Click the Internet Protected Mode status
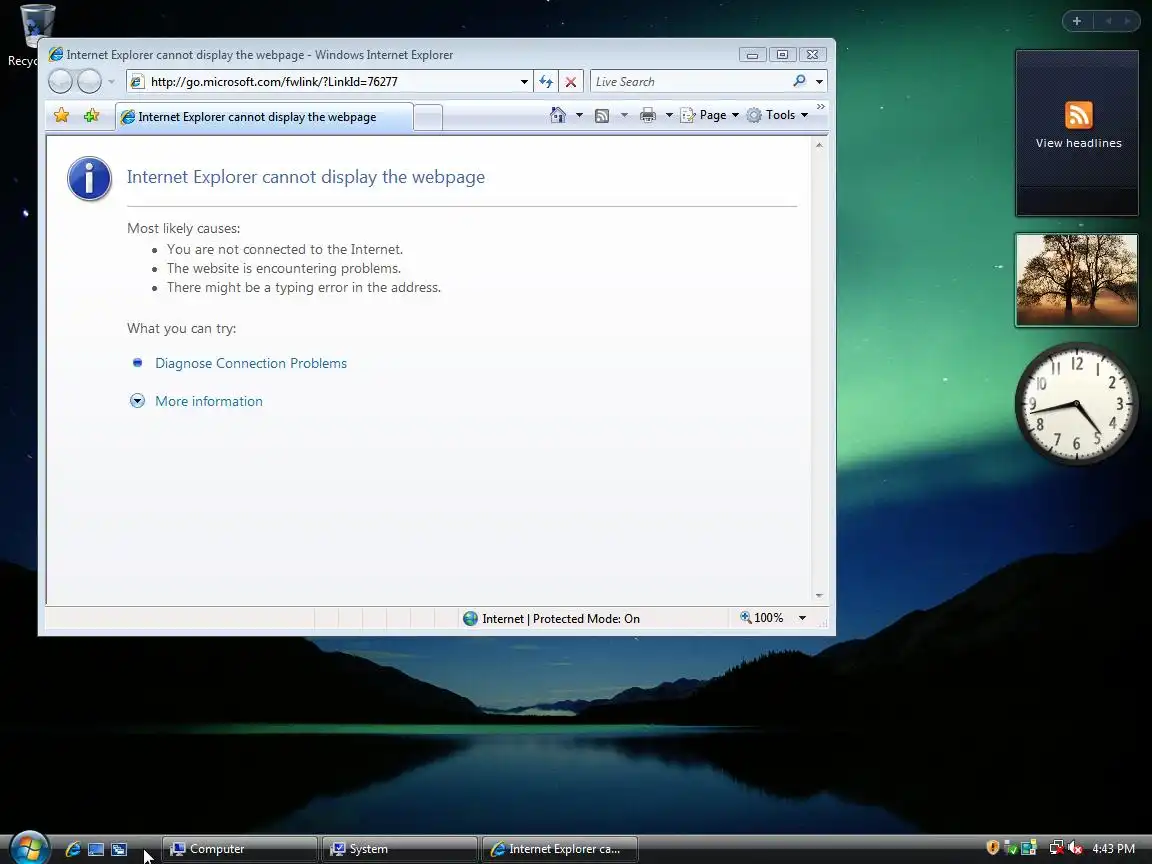Viewport: 1152px width, 864px height. click(551, 619)
